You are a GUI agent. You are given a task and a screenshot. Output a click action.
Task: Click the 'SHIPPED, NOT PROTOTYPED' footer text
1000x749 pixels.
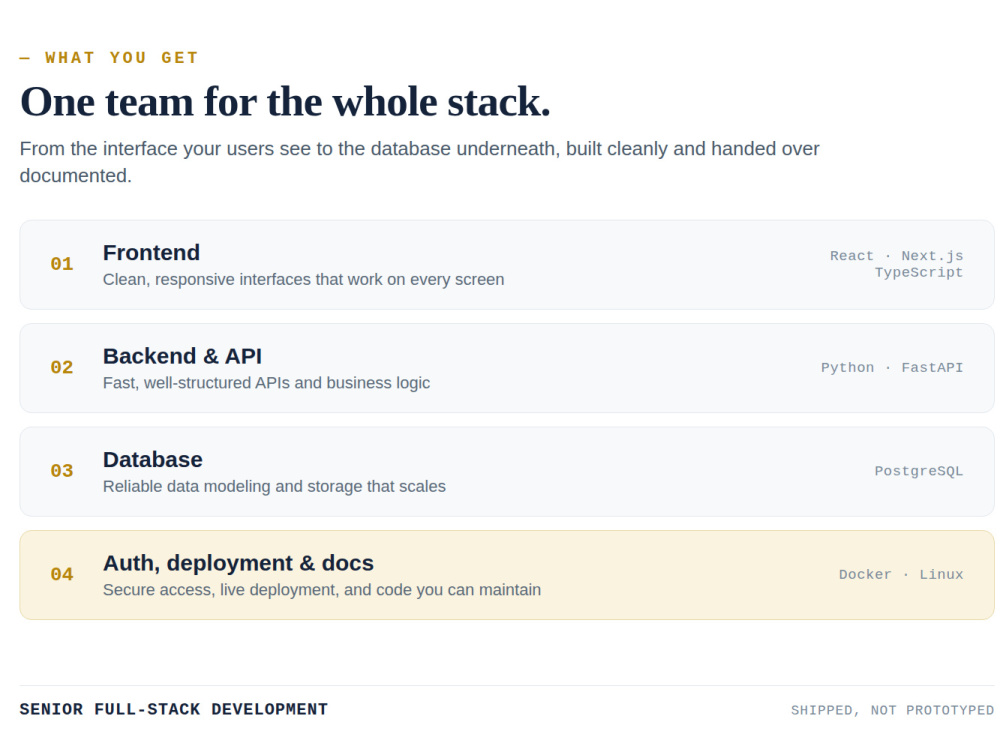tap(892, 710)
